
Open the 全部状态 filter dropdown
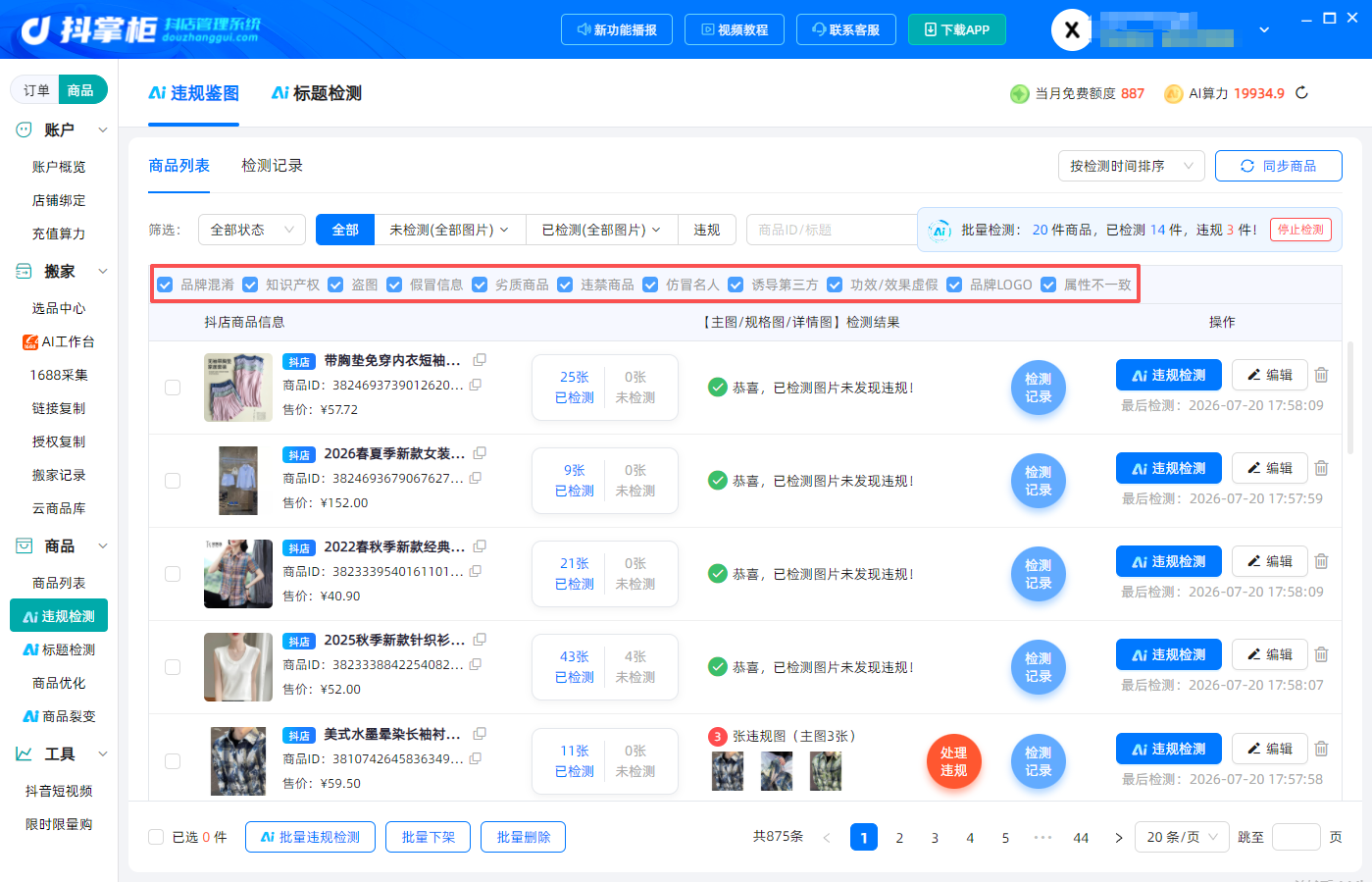pyautogui.click(x=252, y=230)
